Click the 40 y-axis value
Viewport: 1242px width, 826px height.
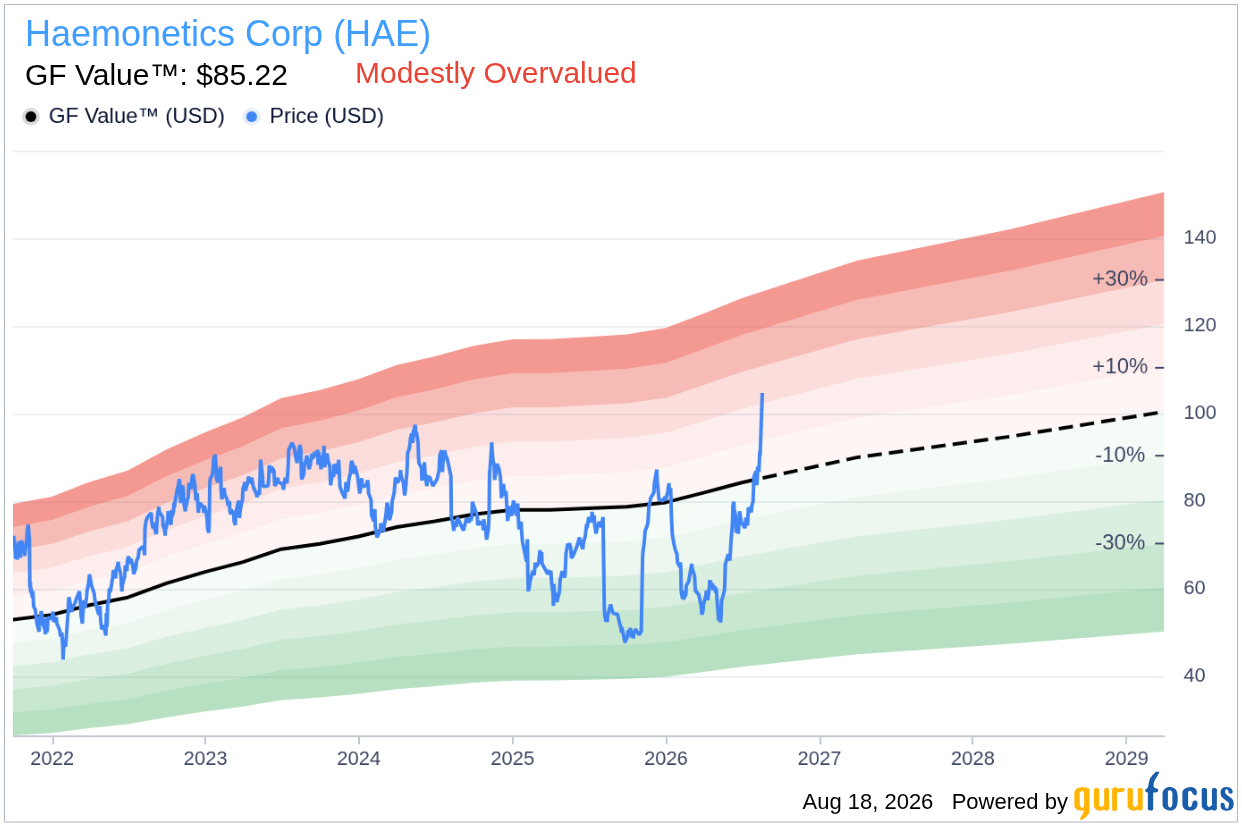(x=1194, y=676)
